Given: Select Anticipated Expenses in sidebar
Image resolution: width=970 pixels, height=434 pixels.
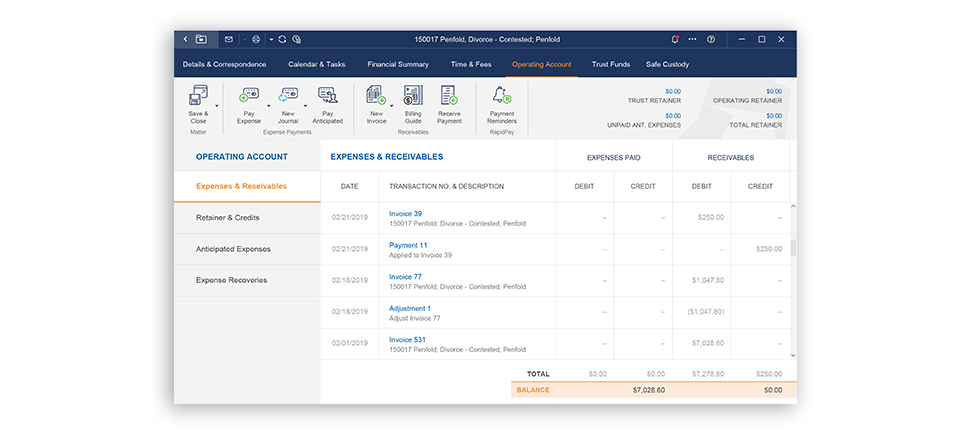Looking at the screenshot, I should tap(247, 249).
